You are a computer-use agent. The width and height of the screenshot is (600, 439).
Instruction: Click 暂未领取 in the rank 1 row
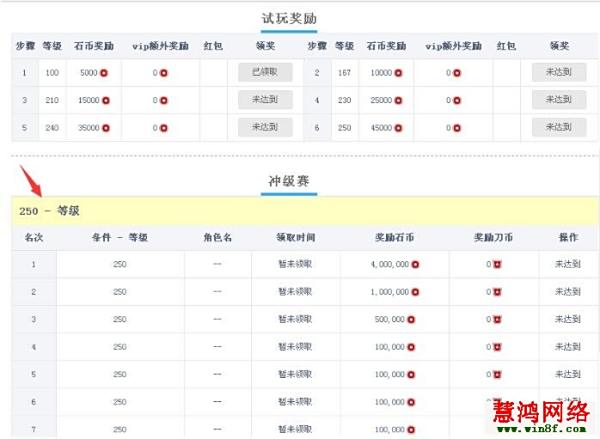coord(295,264)
